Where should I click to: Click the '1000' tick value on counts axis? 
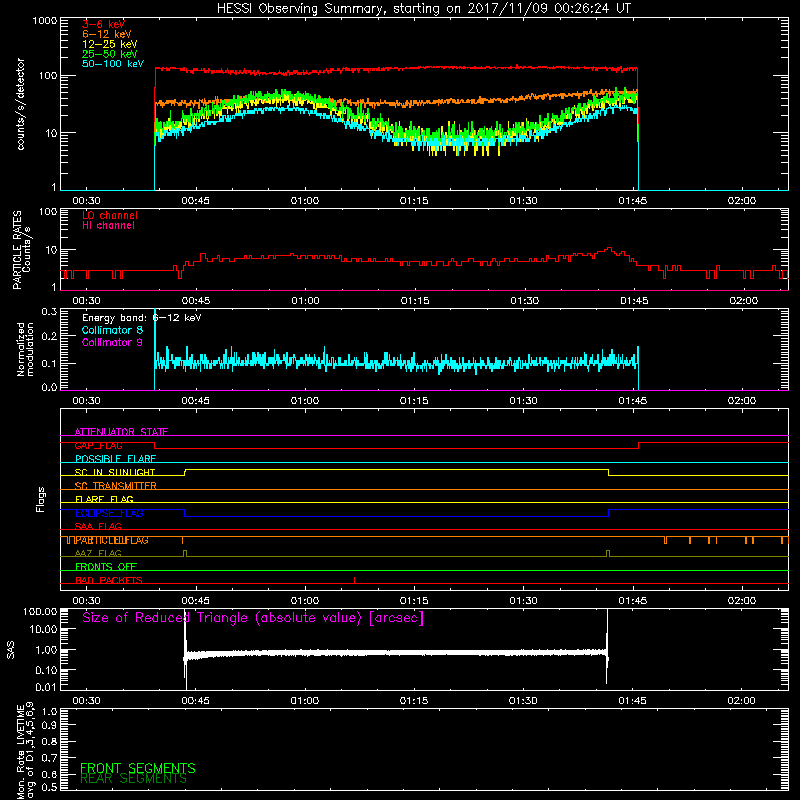point(44,21)
